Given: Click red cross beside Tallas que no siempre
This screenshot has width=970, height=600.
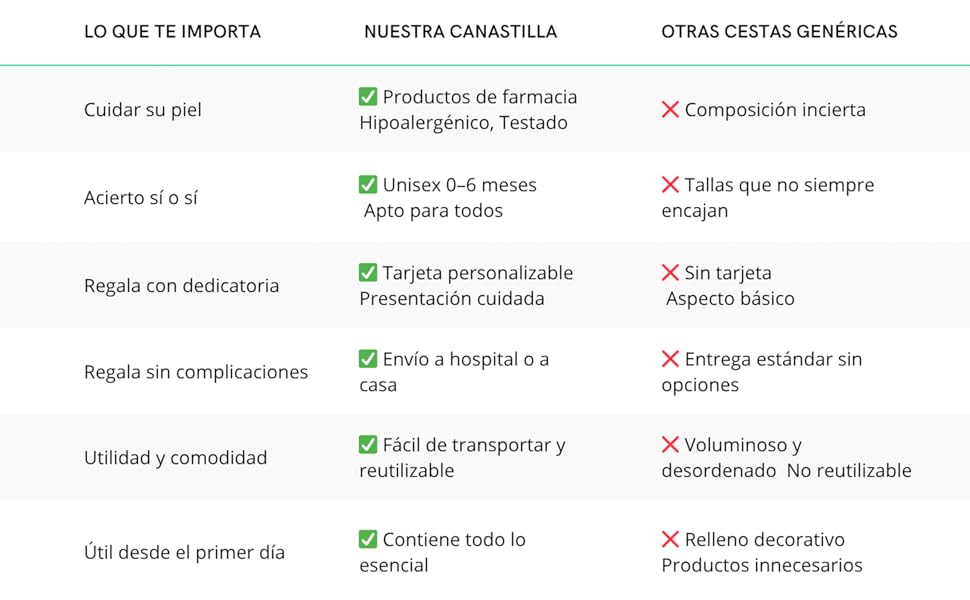Looking at the screenshot, I should [670, 185].
